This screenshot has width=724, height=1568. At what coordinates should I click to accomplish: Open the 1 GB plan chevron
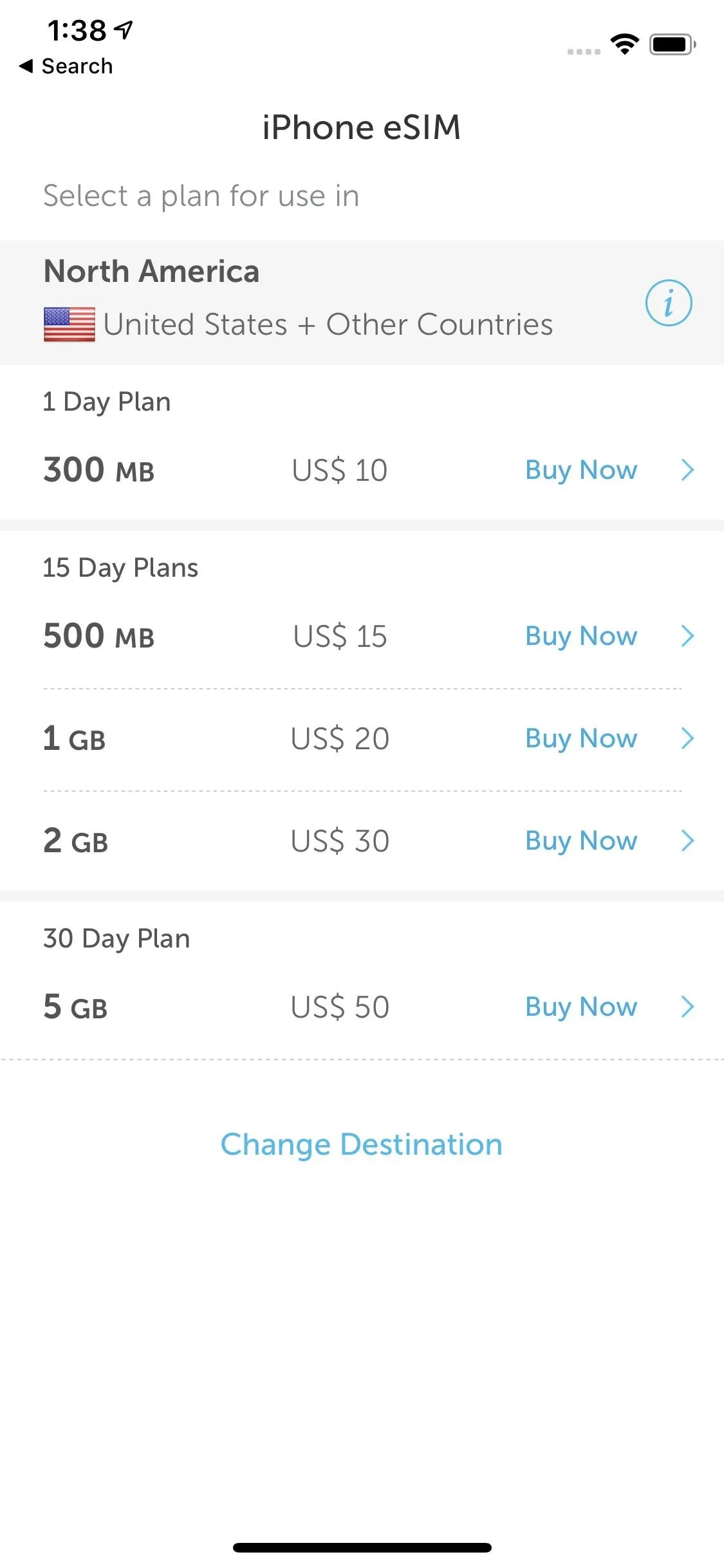687,738
